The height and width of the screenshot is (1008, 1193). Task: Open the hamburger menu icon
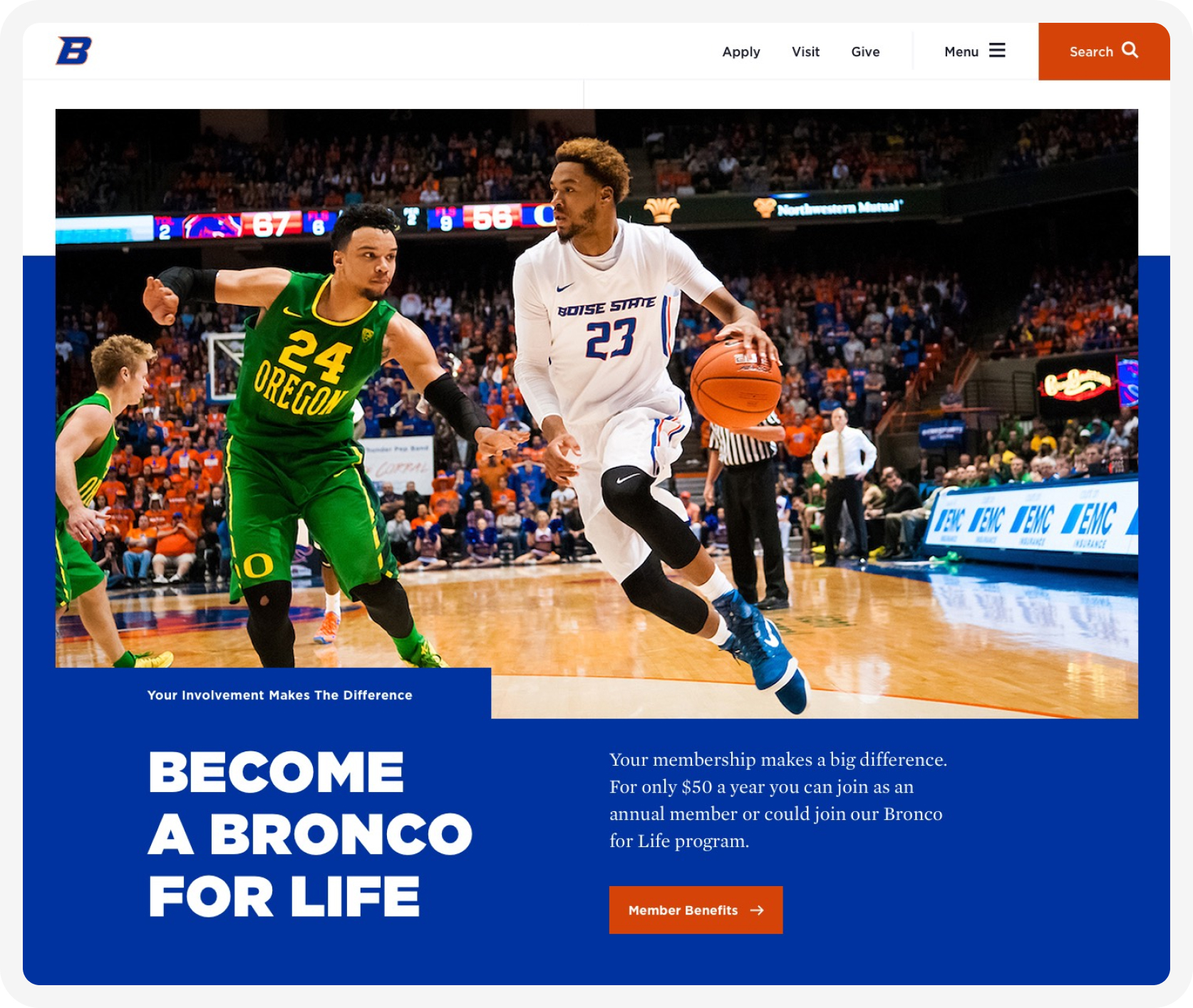tap(997, 51)
